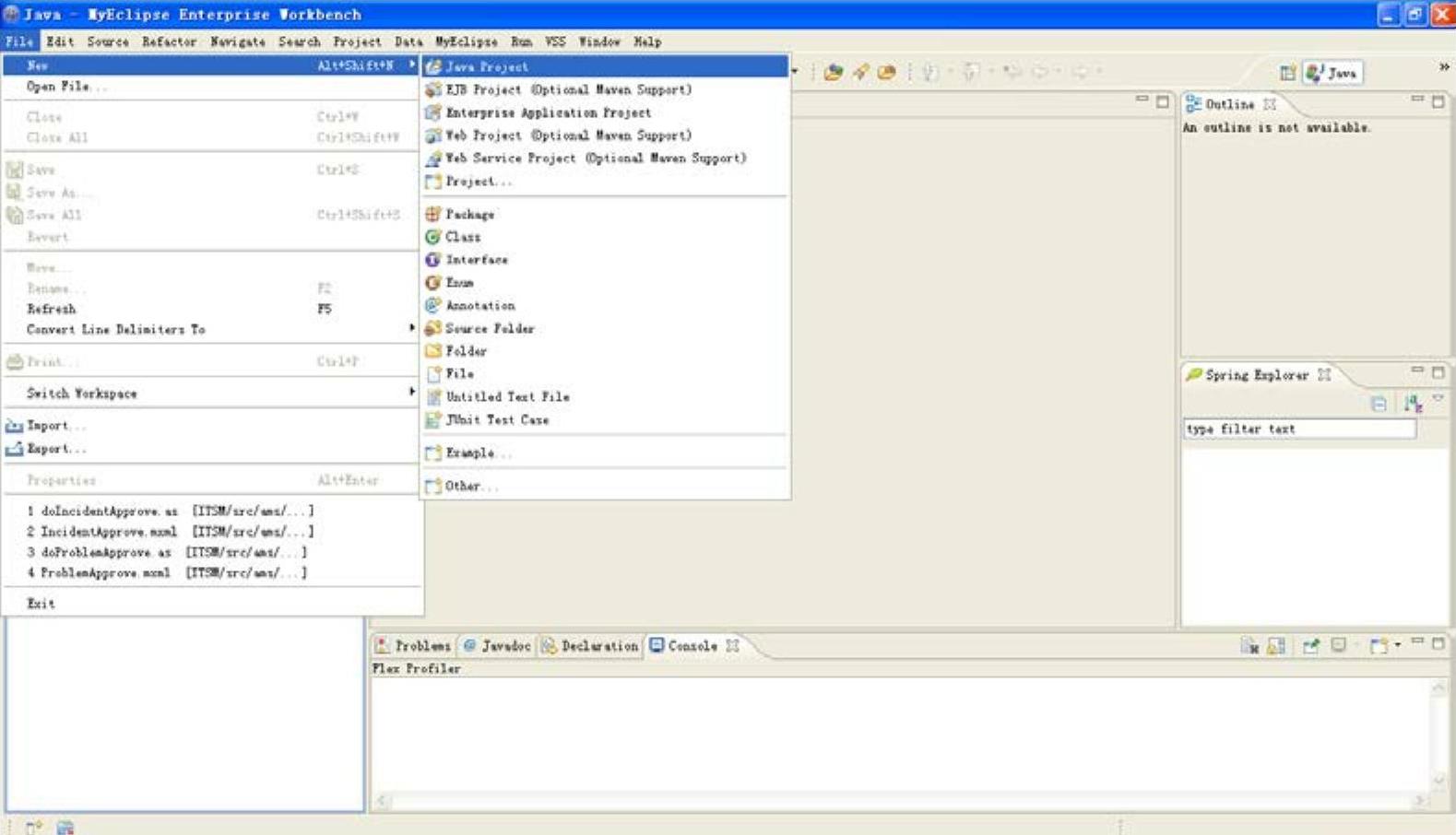This screenshot has height=835, width=1456.
Task: Click the Example... wizard icon
Action: tap(432, 453)
